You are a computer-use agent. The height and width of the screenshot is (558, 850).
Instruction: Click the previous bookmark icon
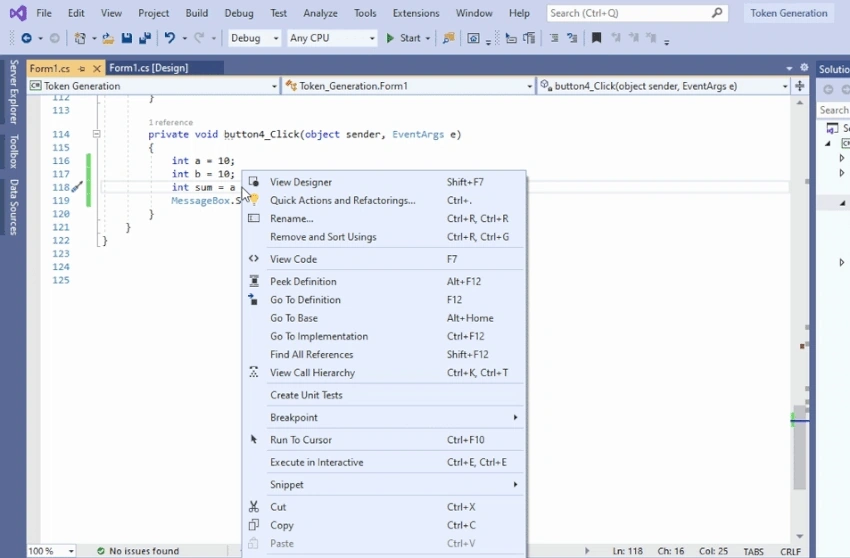[x=616, y=38]
